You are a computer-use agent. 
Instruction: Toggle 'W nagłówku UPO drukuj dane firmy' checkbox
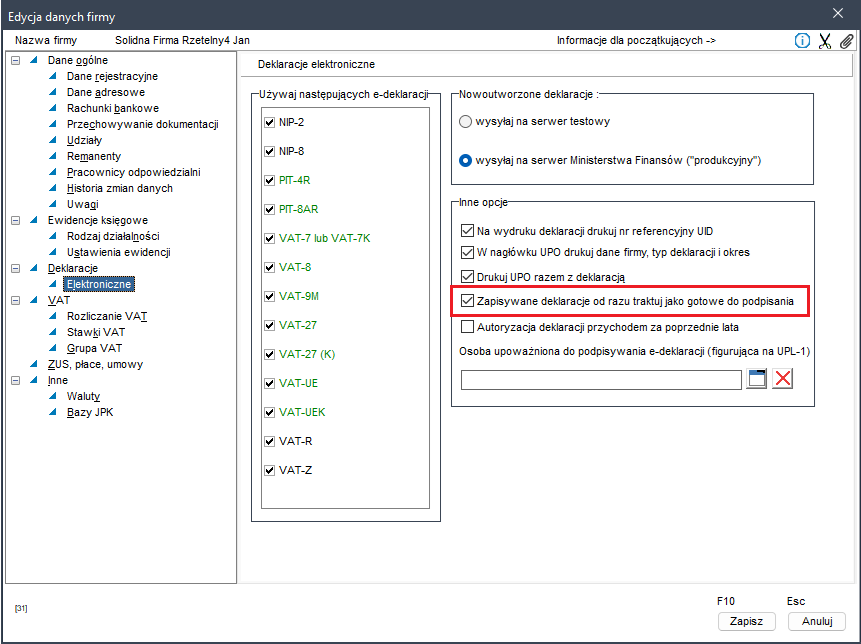point(467,253)
